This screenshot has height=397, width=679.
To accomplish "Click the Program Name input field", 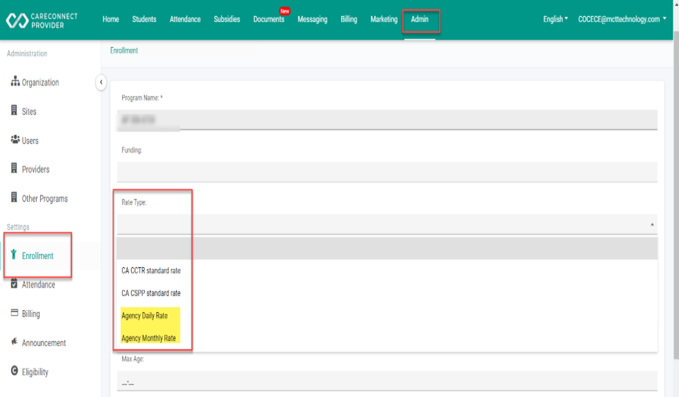I will (387, 119).
